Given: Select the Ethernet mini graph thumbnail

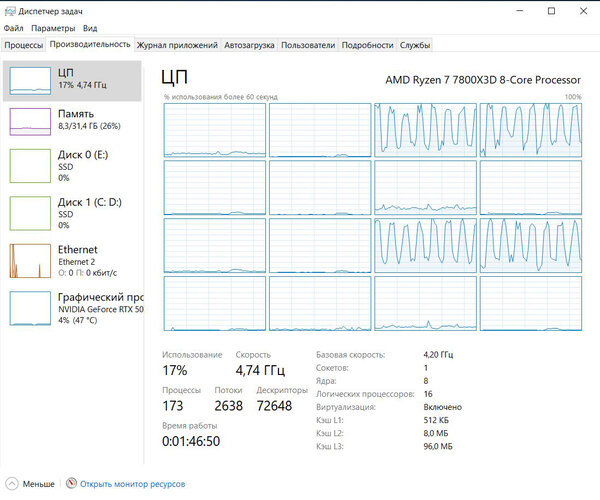Looking at the screenshot, I should (x=30, y=261).
